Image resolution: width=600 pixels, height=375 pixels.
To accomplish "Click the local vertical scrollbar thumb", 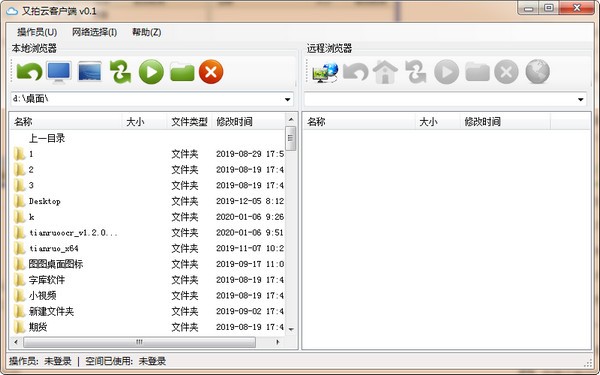I will (x=291, y=138).
